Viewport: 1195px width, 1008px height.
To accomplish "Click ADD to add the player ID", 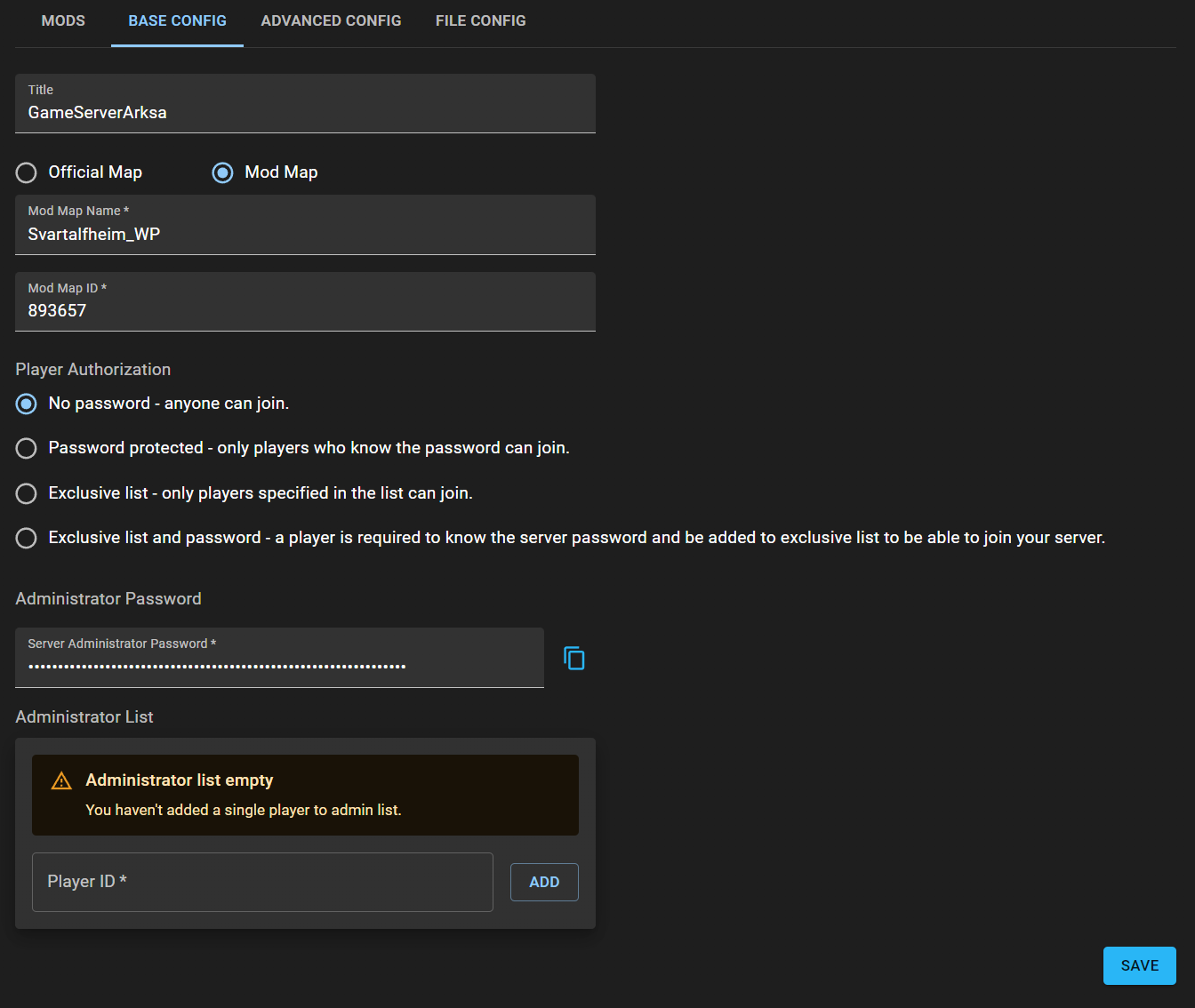I will [544, 882].
